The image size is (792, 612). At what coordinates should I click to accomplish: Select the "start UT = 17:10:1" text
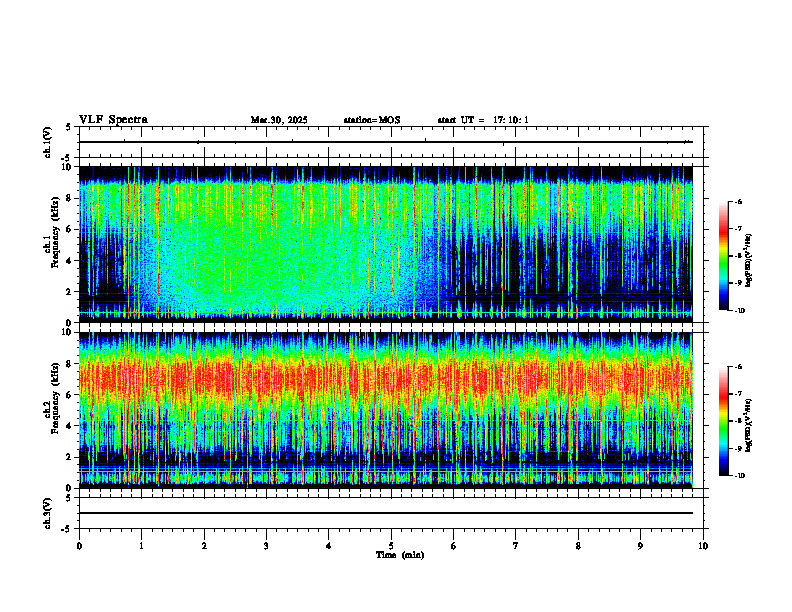pyautogui.click(x=483, y=120)
